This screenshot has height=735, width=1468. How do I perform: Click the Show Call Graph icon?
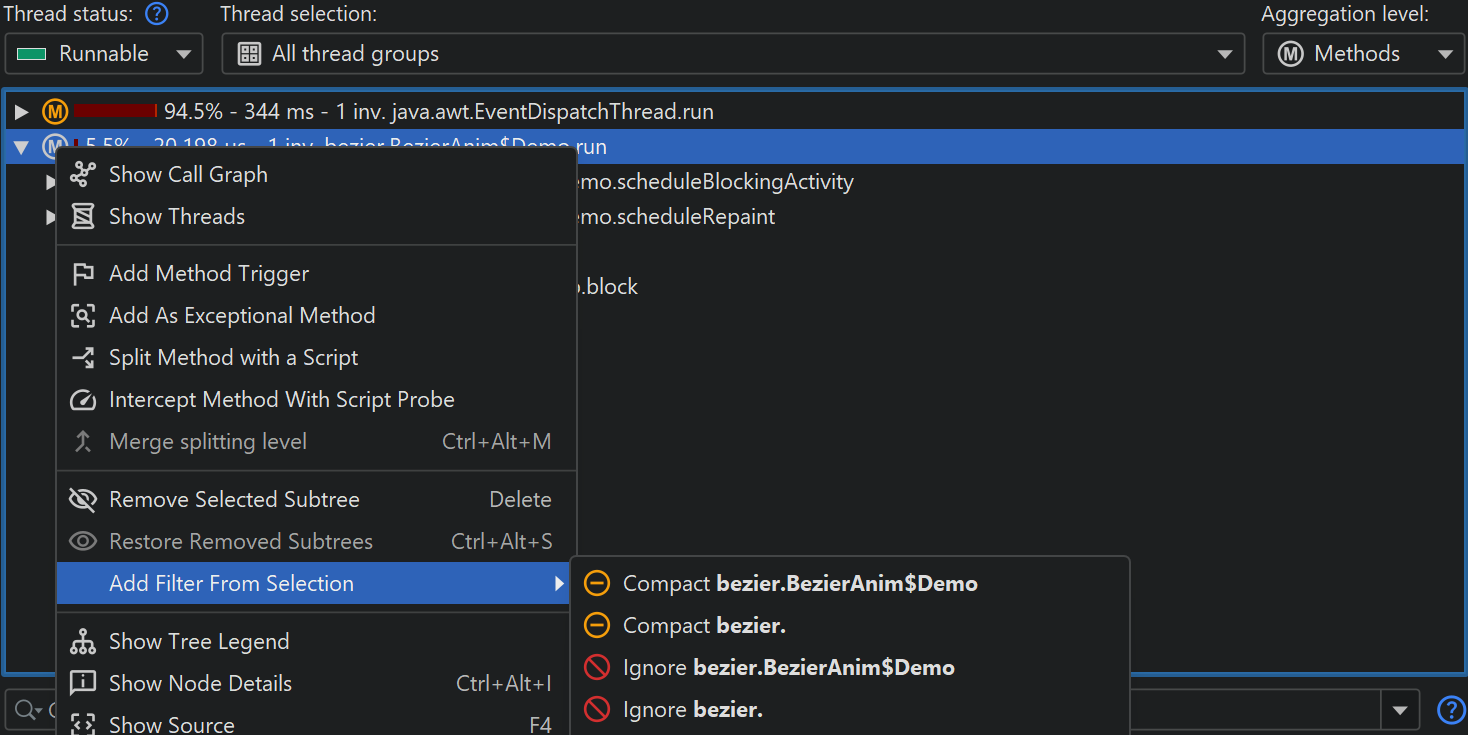[x=83, y=175]
